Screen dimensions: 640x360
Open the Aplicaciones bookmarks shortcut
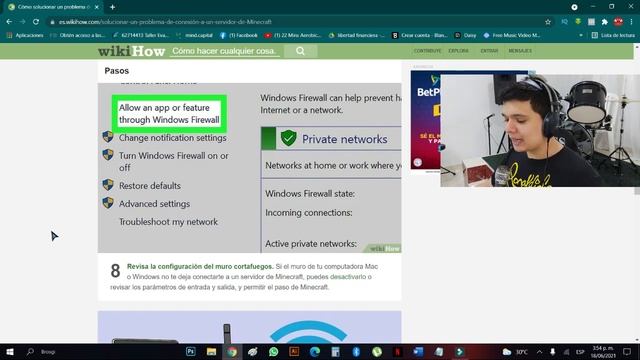point(25,36)
